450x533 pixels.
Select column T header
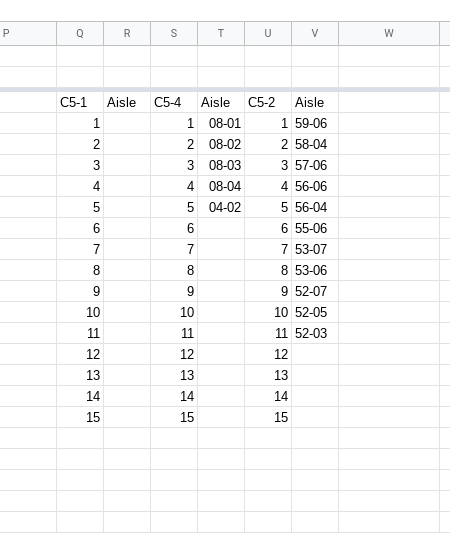pyautogui.click(x=221, y=33)
